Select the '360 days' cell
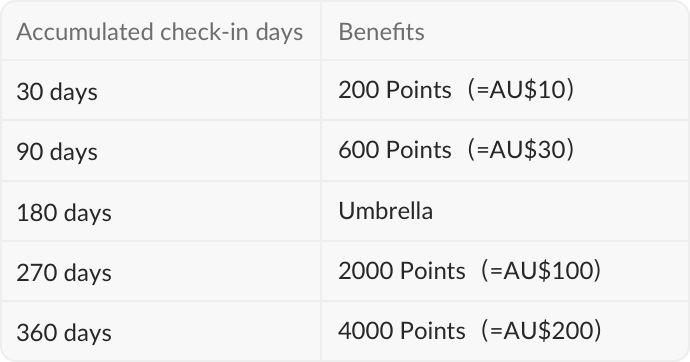690x362 pixels. [x=161, y=331]
